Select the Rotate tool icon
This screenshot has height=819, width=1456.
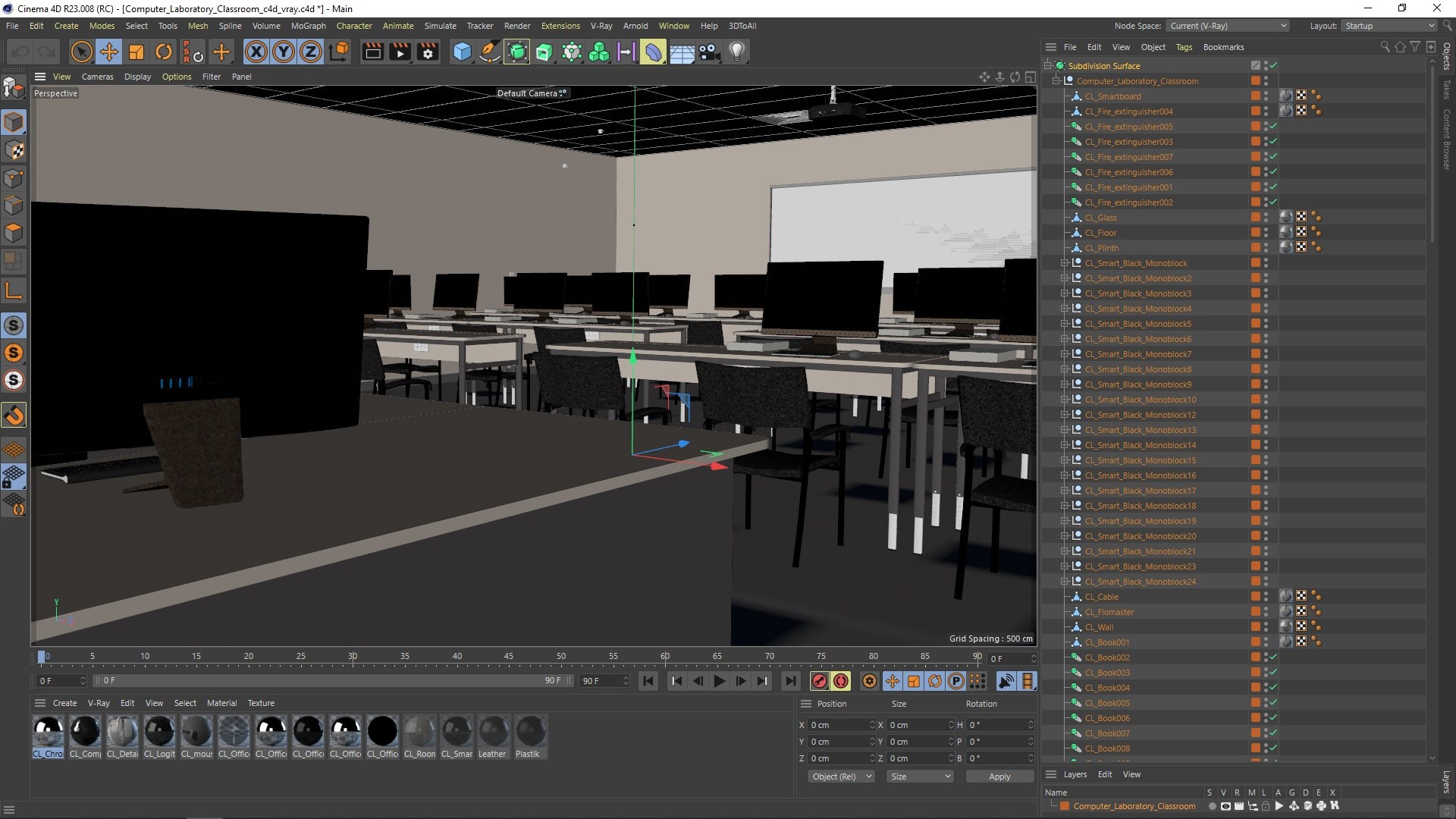(164, 52)
